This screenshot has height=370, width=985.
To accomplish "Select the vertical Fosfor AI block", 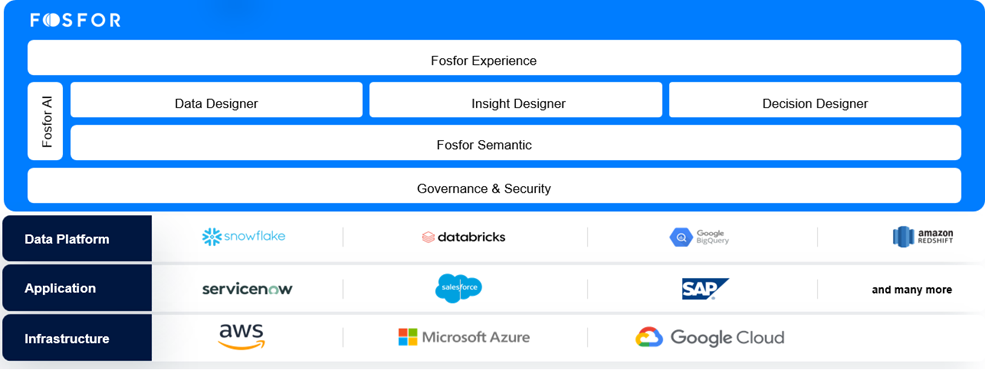I will tap(45, 121).
